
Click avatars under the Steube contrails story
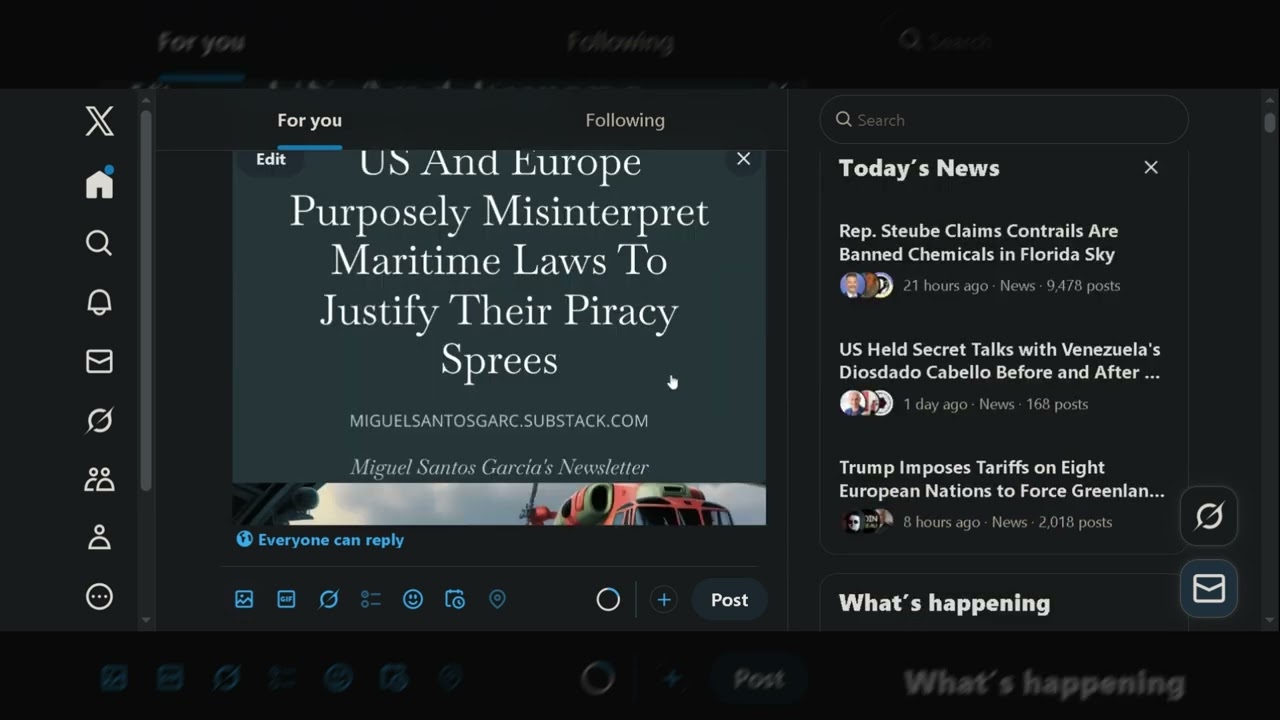click(866, 285)
